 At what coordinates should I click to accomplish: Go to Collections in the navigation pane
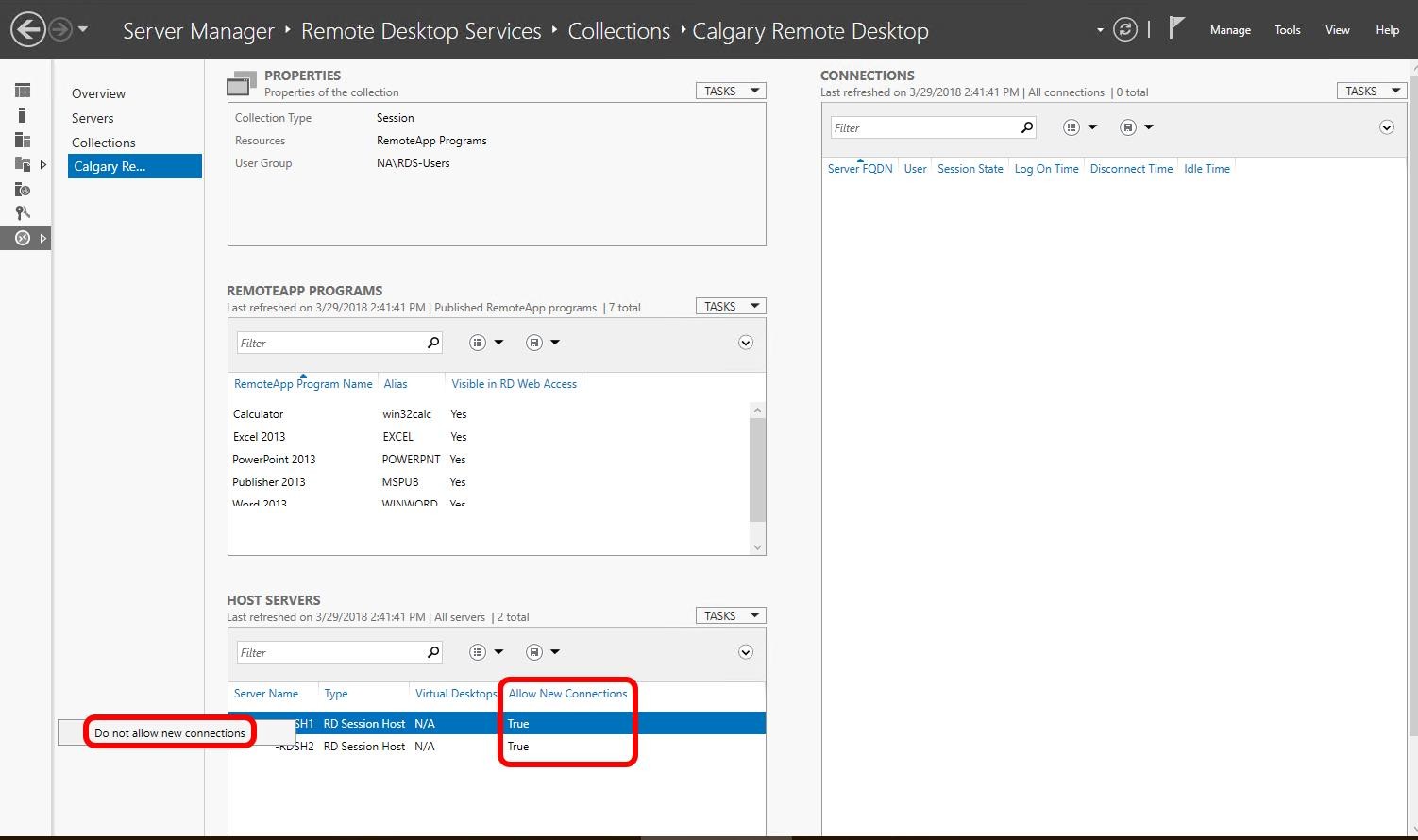click(104, 143)
